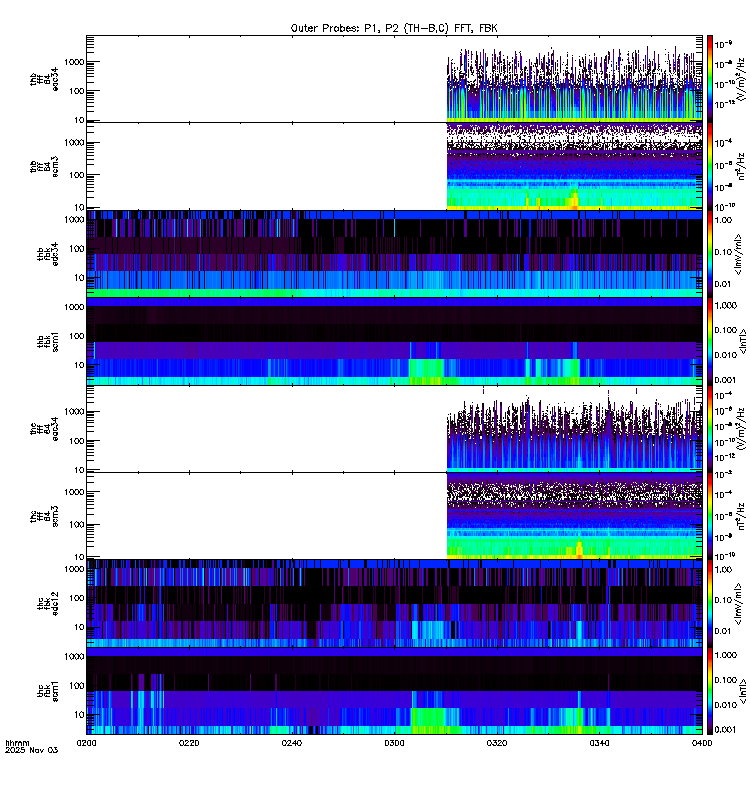Click the color bar beside the thb fbk scm1 panel
750x800 pixels.
tap(710, 341)
